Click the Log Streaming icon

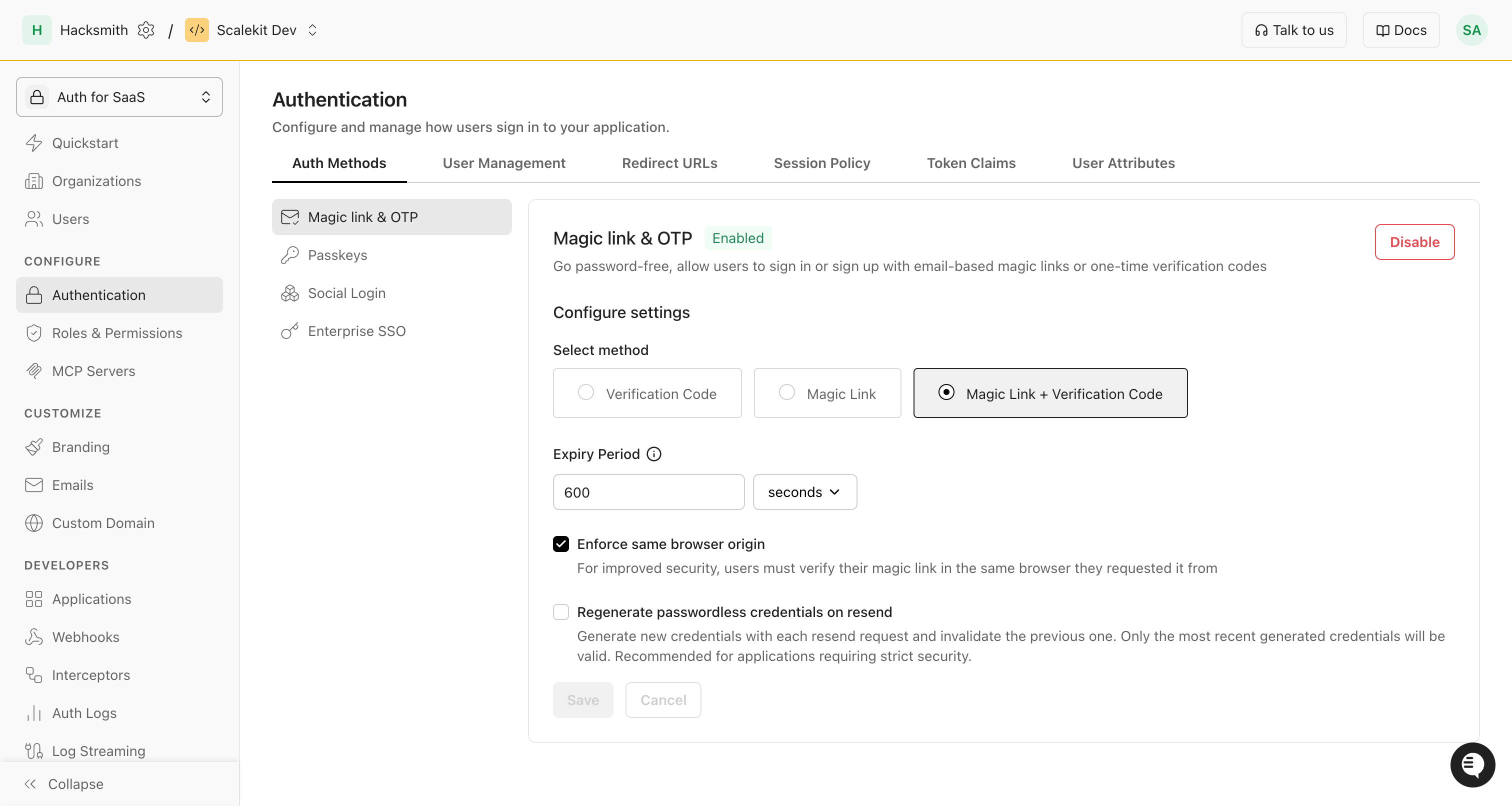click(34, 751)
